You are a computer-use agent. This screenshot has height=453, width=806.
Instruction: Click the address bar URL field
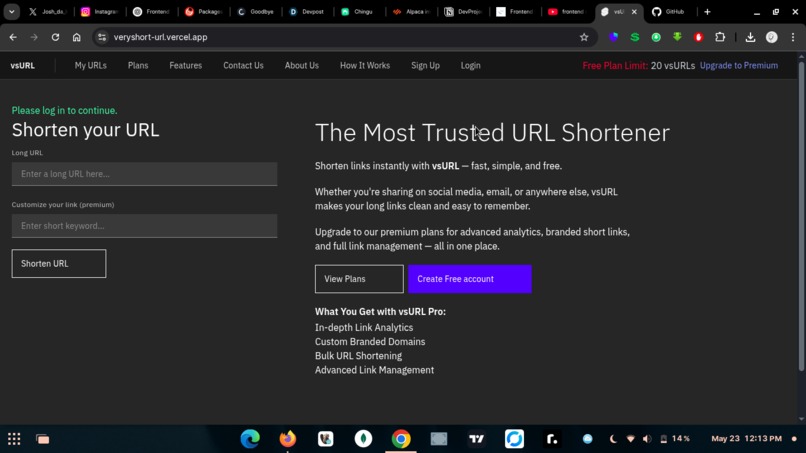pyautogui.click(x=339, y=37)
